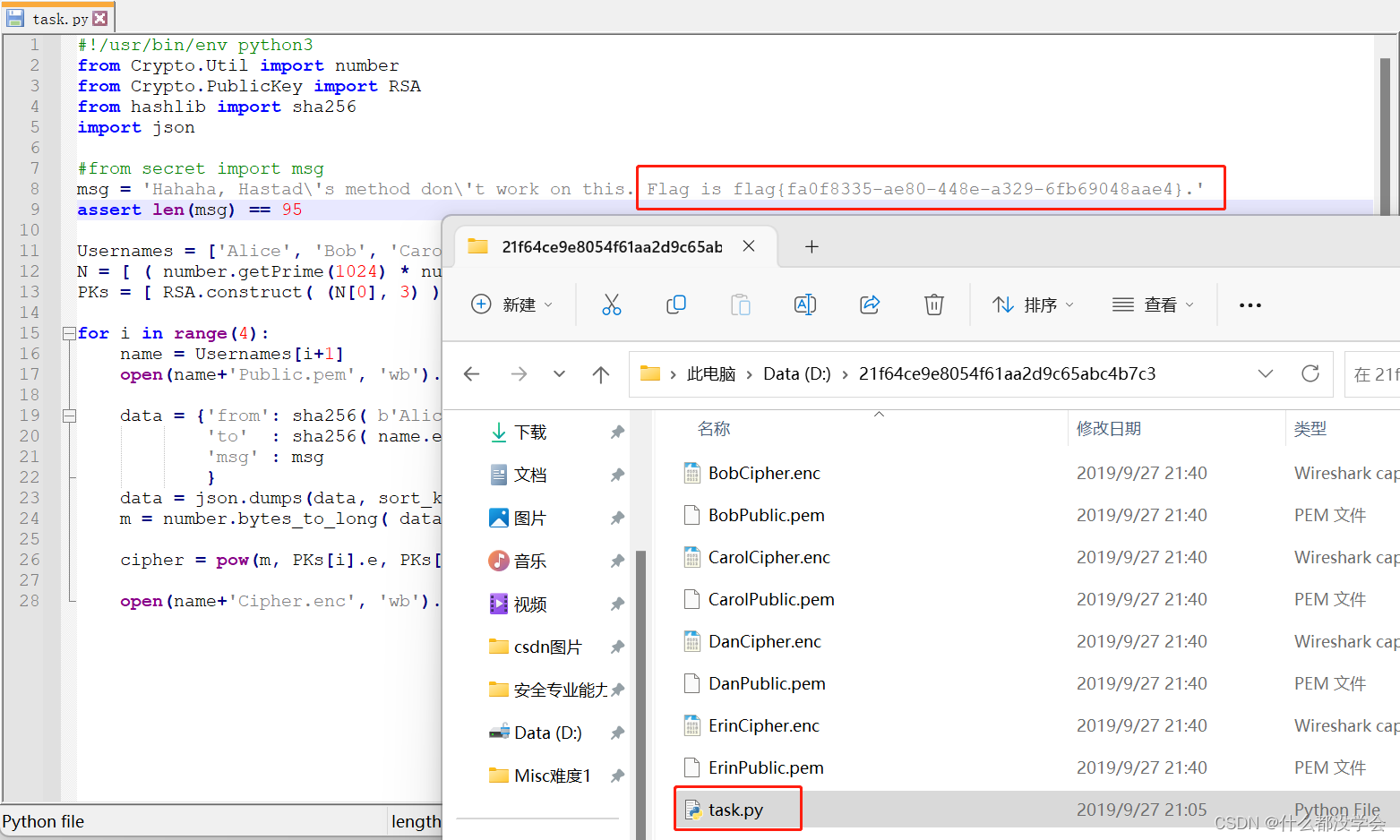Unpin csdn图片 using its pin icon
This screenshot has width=1400, height=840.
617,647
